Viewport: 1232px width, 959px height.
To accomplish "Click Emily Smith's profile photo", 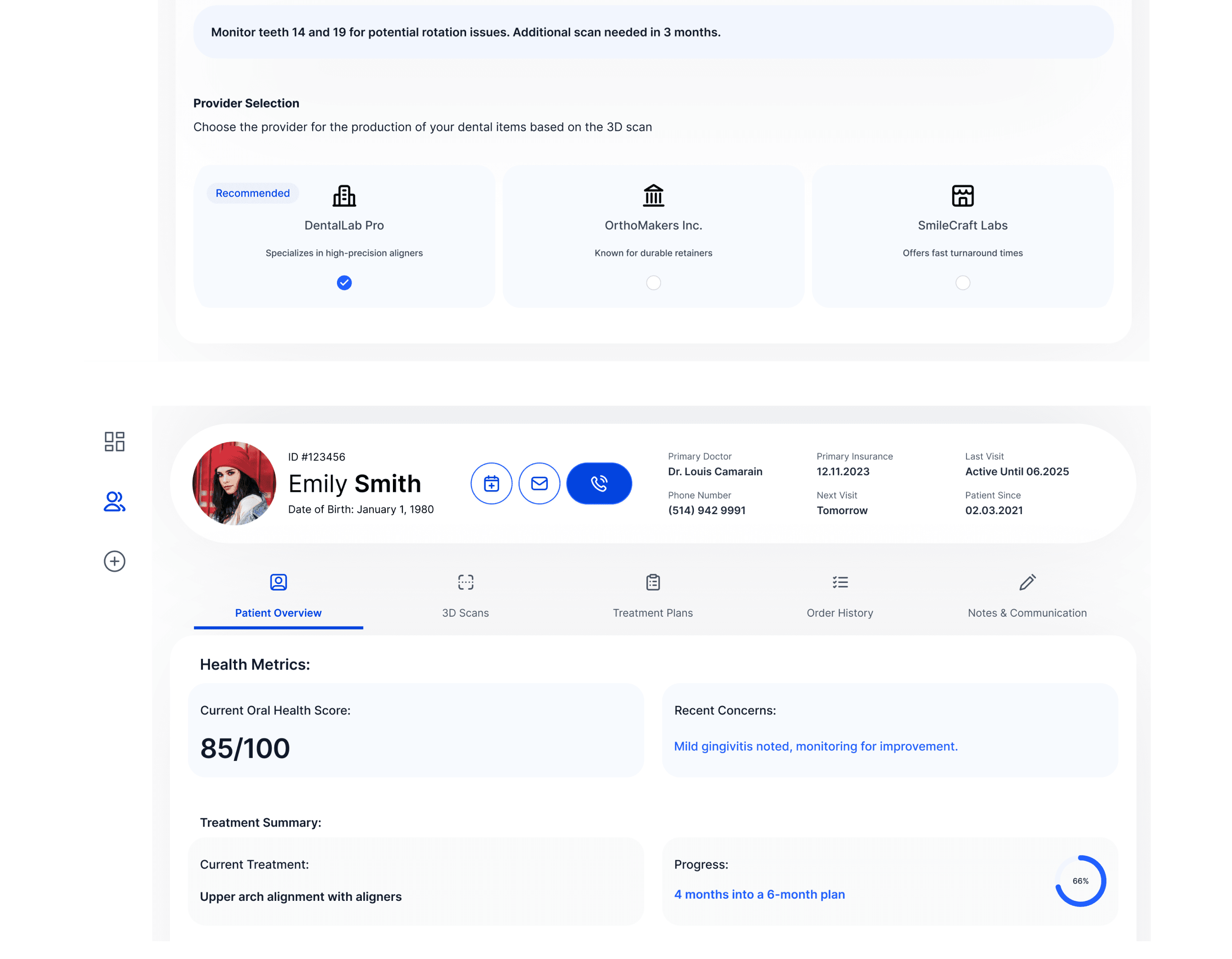I will pyautogui.click(x=234, y=483).
